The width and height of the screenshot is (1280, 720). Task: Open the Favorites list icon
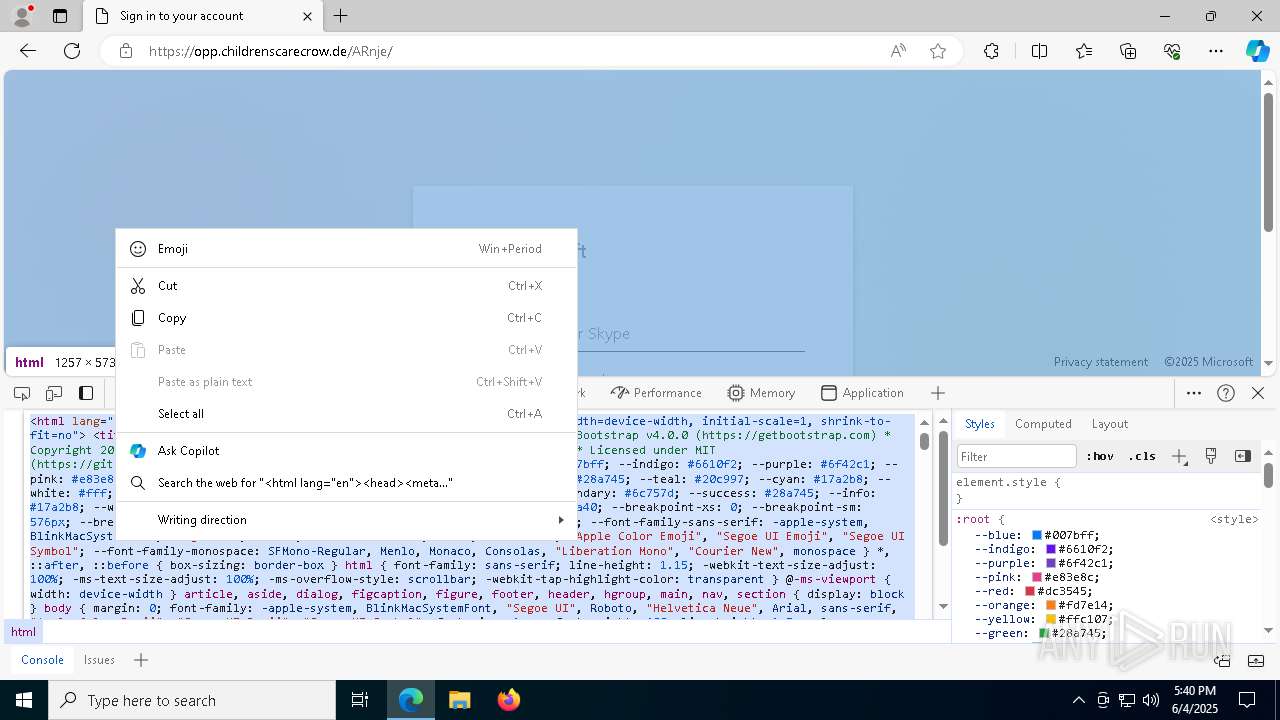[x=1084, y=51]
